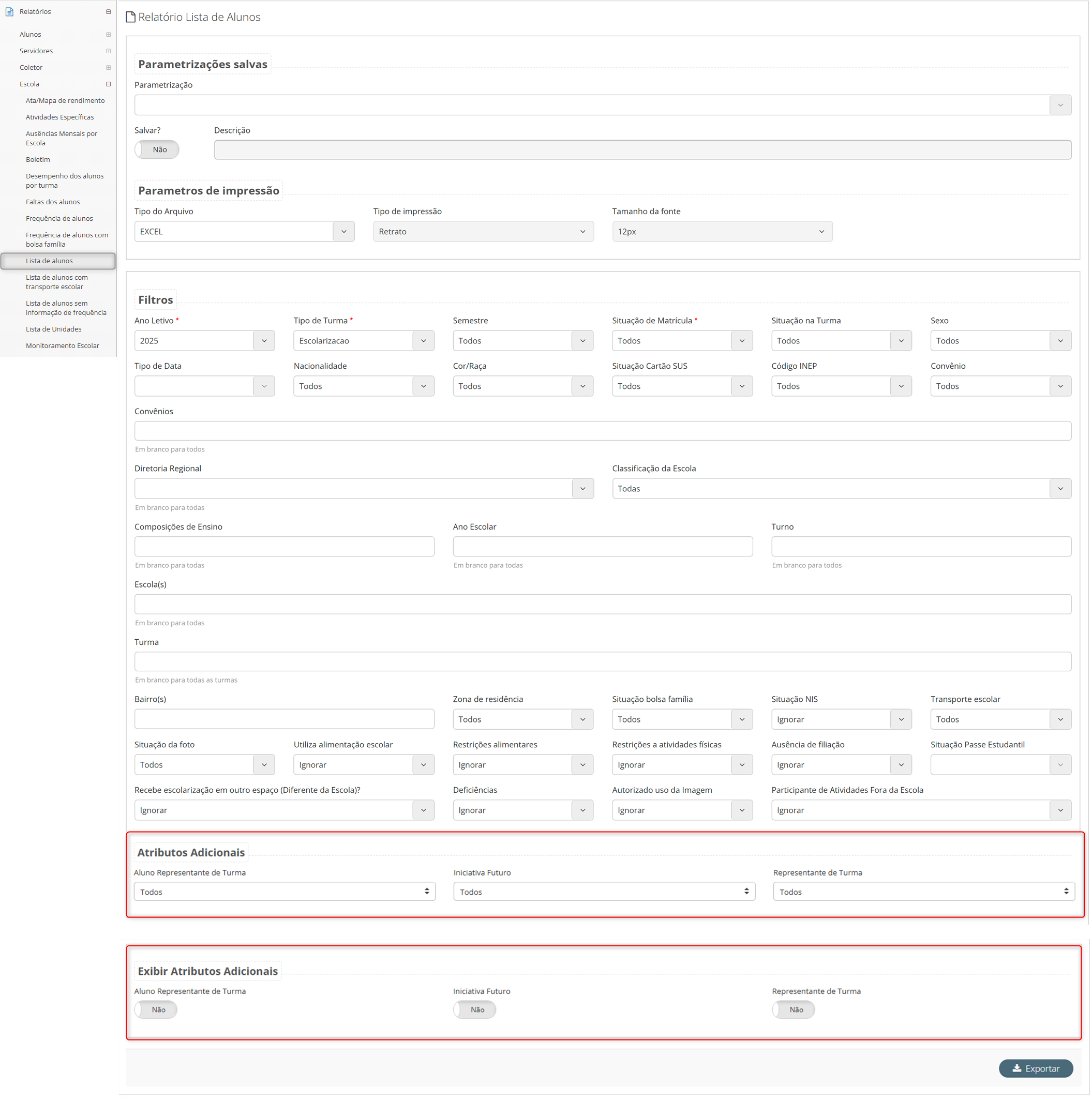Screen dimensions: 1092x1100
Task: Click the Composições de Ensino field
Action: coord(284,547)
